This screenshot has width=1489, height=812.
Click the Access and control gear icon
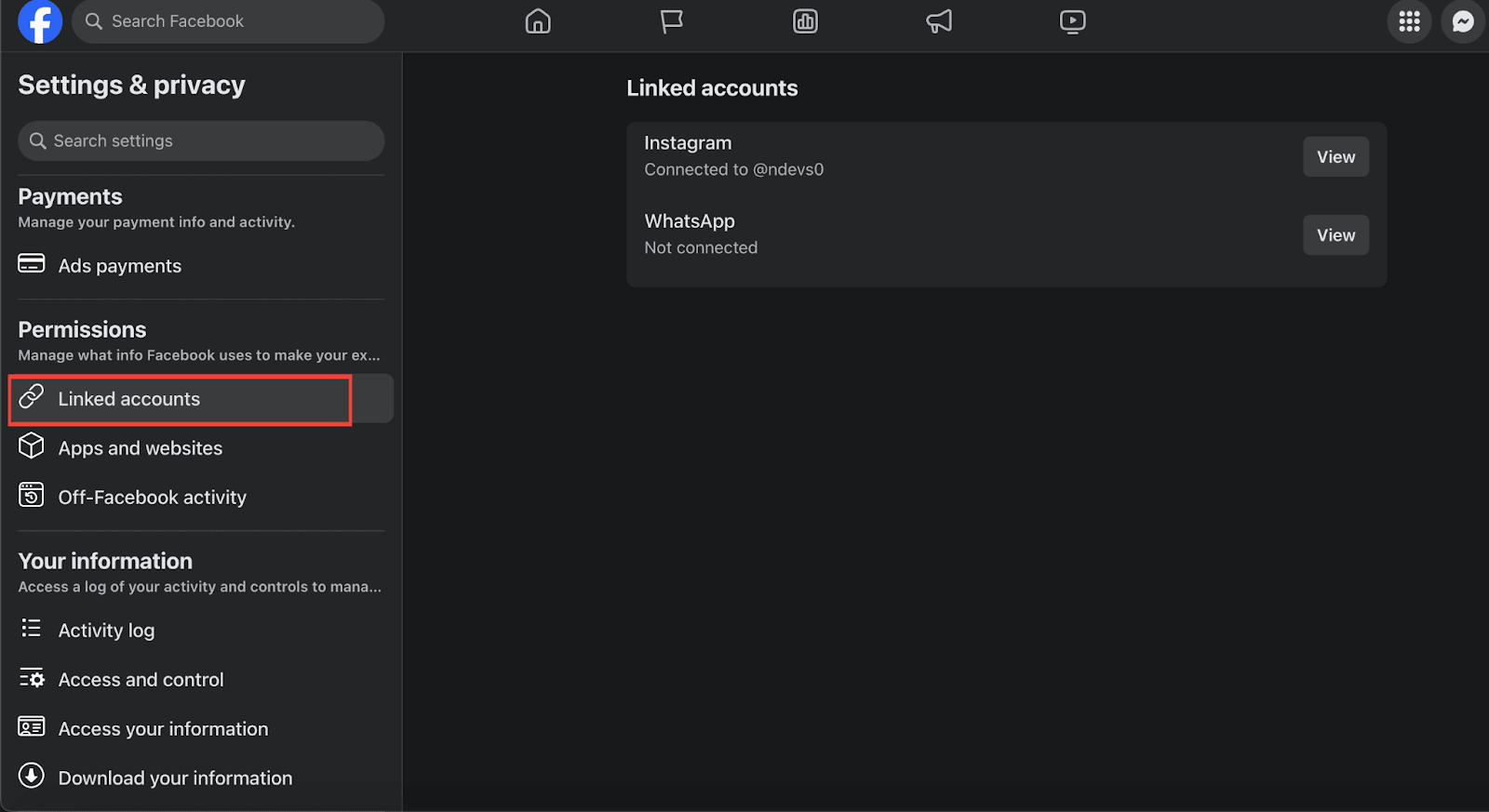click(32, 678)
